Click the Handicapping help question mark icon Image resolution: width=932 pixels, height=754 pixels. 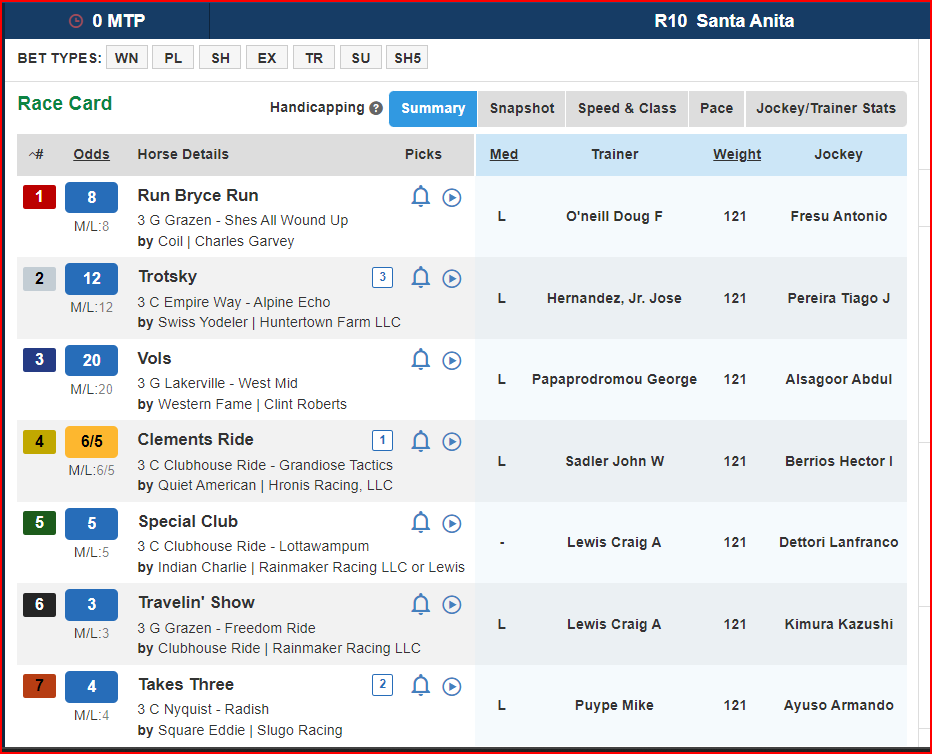coord(376,108)
